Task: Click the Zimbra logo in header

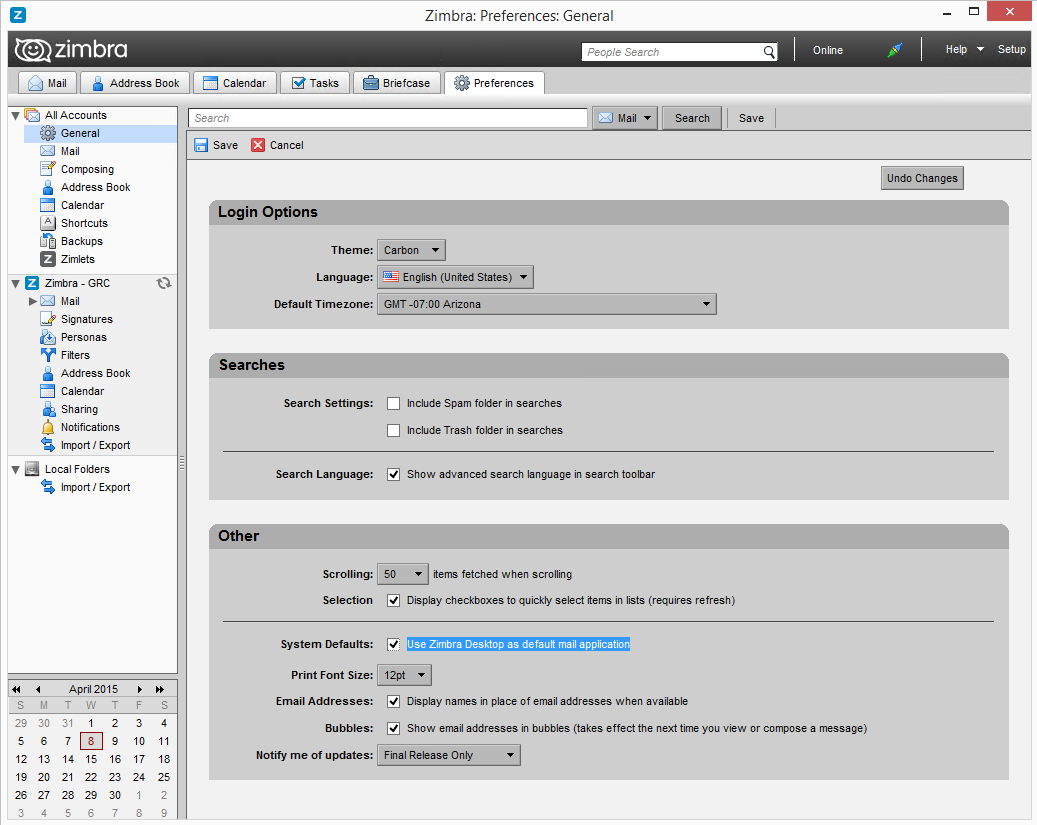Action: click(71, 50)
